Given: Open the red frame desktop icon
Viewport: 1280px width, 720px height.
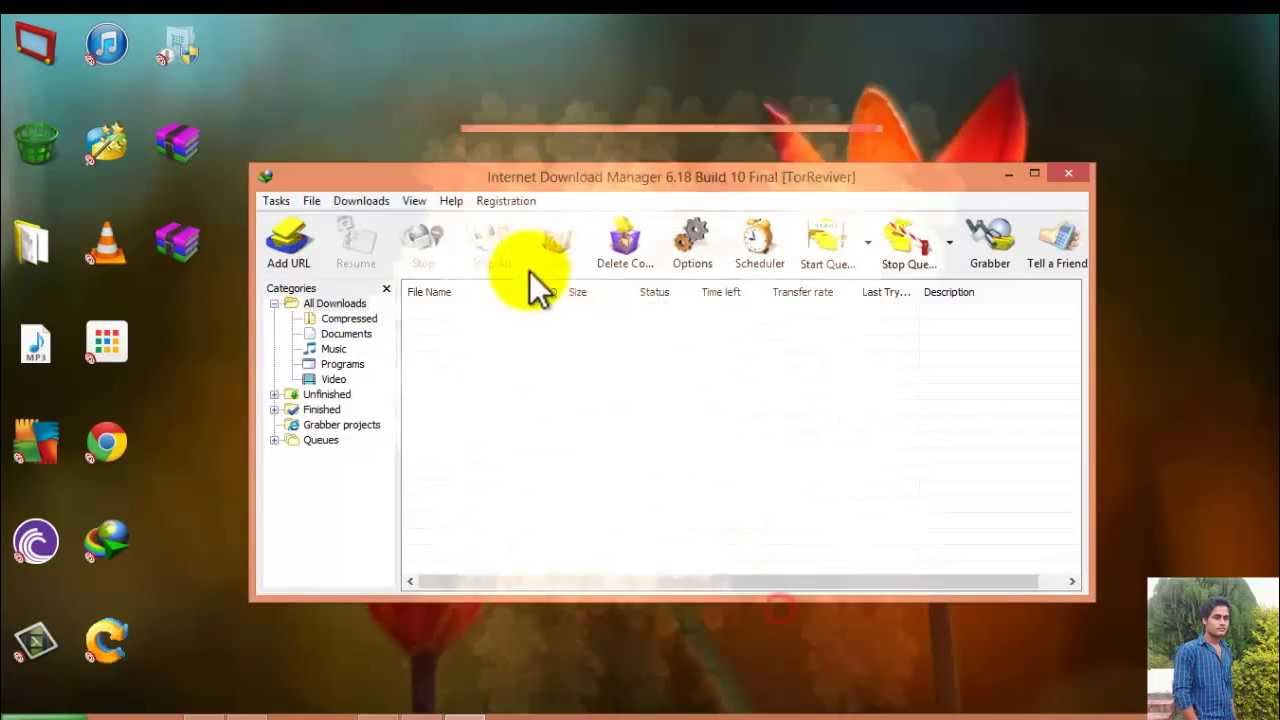Looking at the screenshot, I should 36,44.
